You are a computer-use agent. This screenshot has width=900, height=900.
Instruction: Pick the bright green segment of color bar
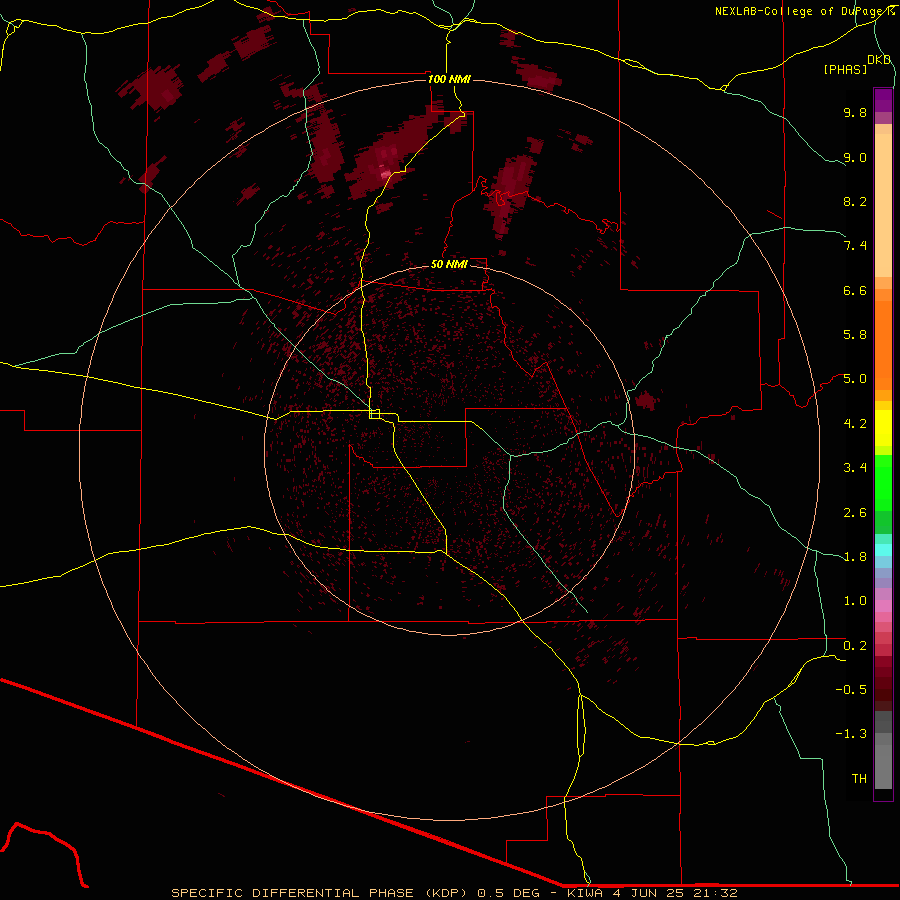click(x=883, y=483)
